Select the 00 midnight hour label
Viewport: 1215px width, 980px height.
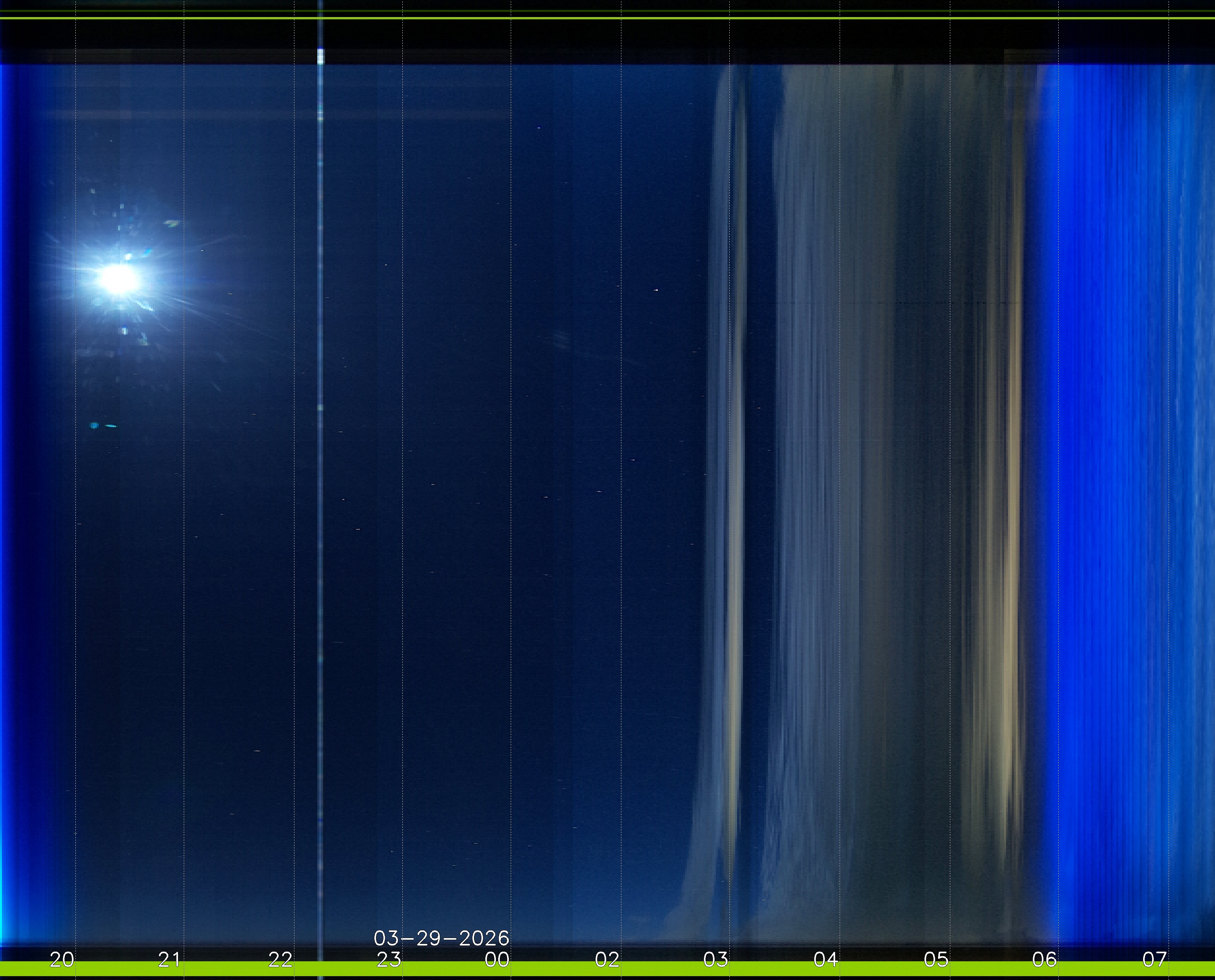pyautogui.click(x=498, y=959)
